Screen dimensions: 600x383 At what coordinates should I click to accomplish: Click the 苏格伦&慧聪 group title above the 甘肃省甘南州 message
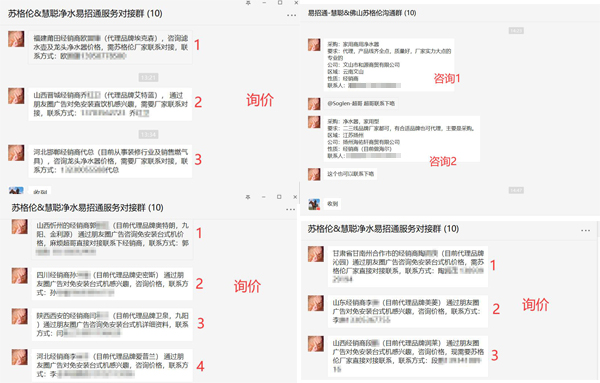click(x=383, y=229)
